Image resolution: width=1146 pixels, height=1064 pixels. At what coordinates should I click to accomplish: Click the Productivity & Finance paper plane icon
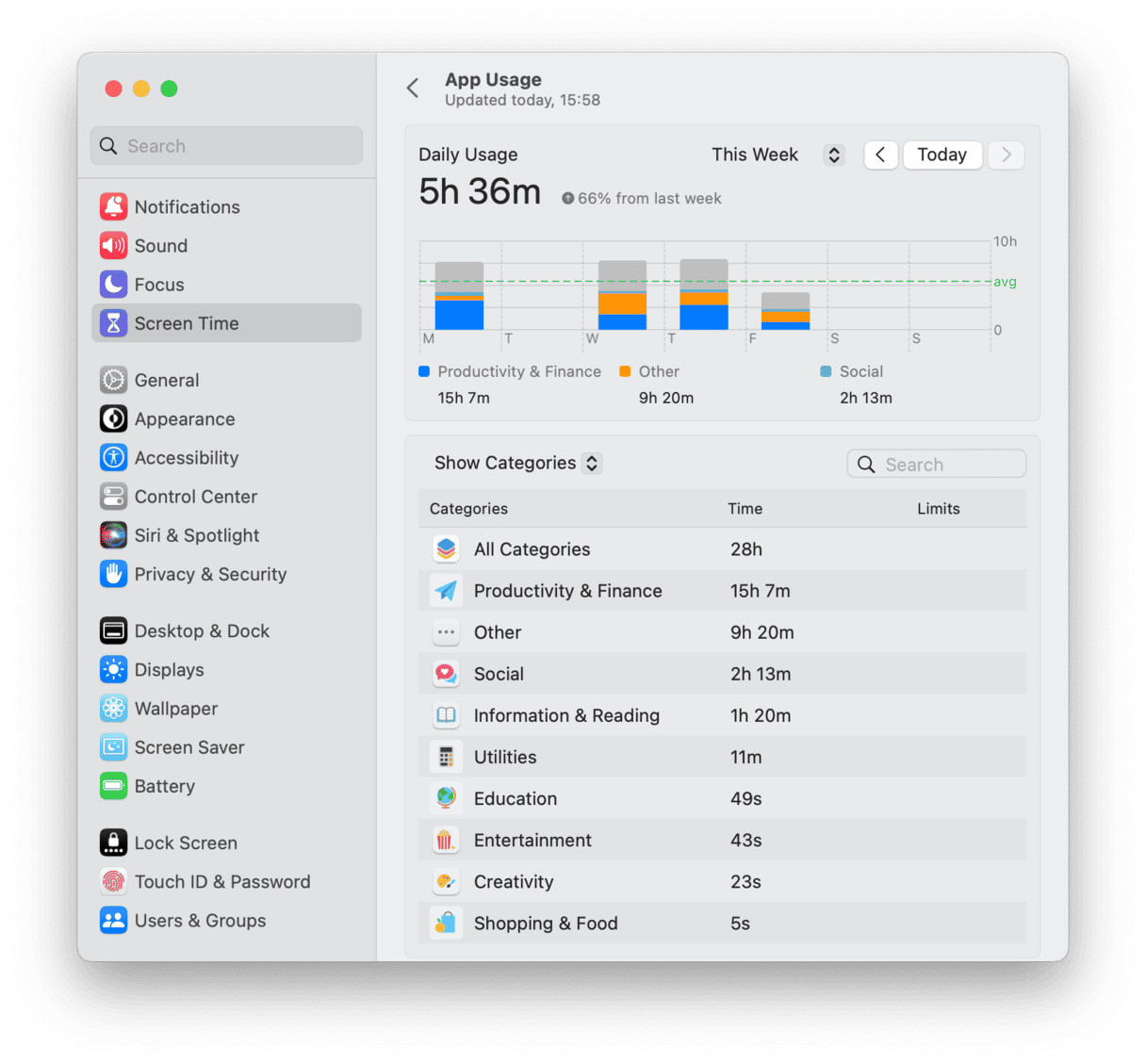(446, 591)
